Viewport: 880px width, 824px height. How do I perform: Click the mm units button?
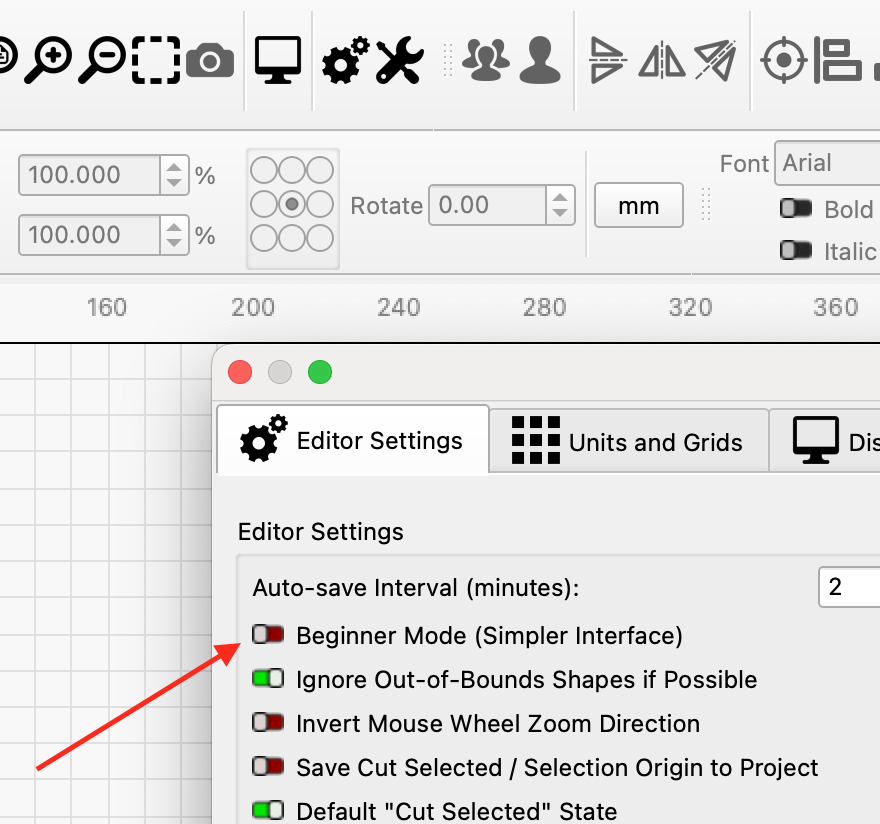pos(639,205)
